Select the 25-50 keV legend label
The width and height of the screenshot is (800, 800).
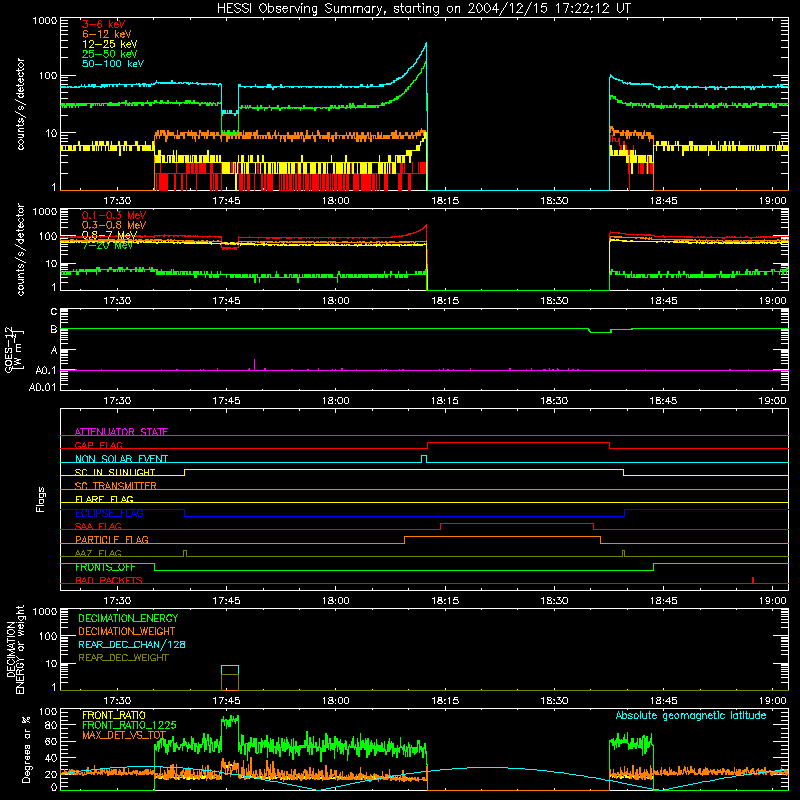110,54
